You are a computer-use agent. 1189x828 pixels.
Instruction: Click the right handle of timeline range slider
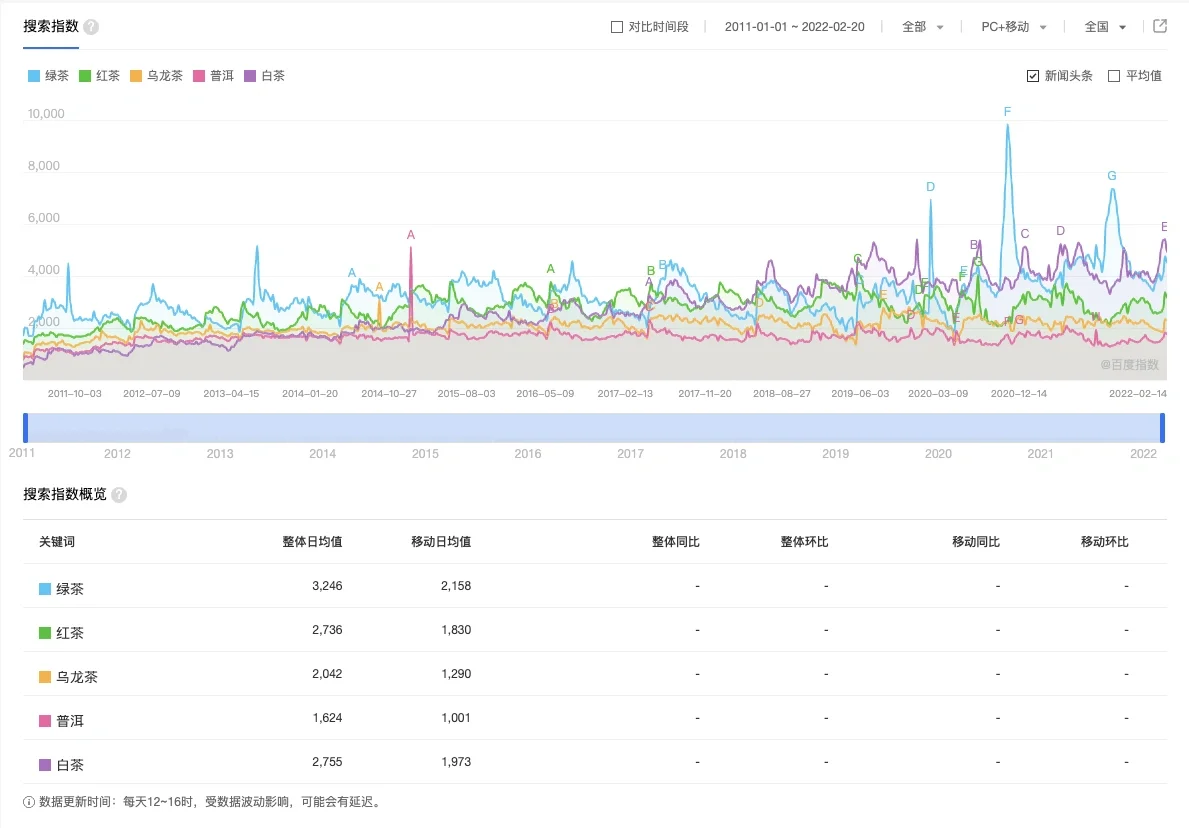click(x=1162, y=428)
